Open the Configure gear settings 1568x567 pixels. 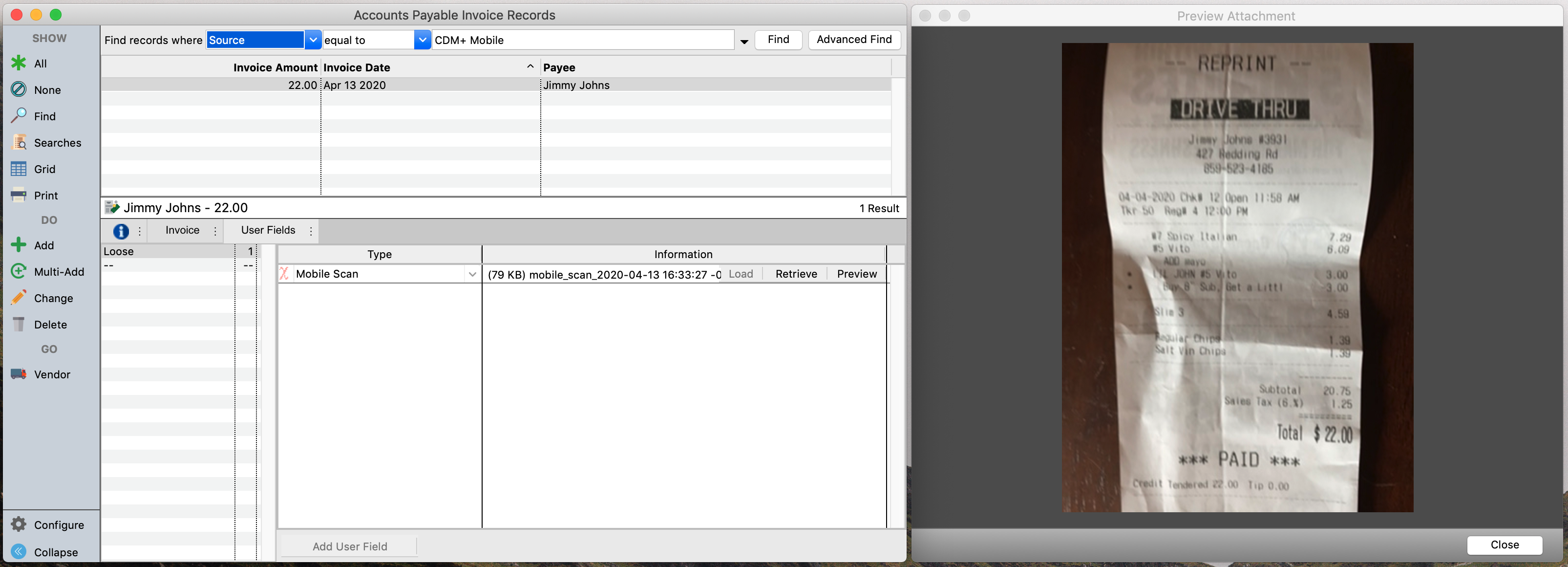[x=19, y=524]
